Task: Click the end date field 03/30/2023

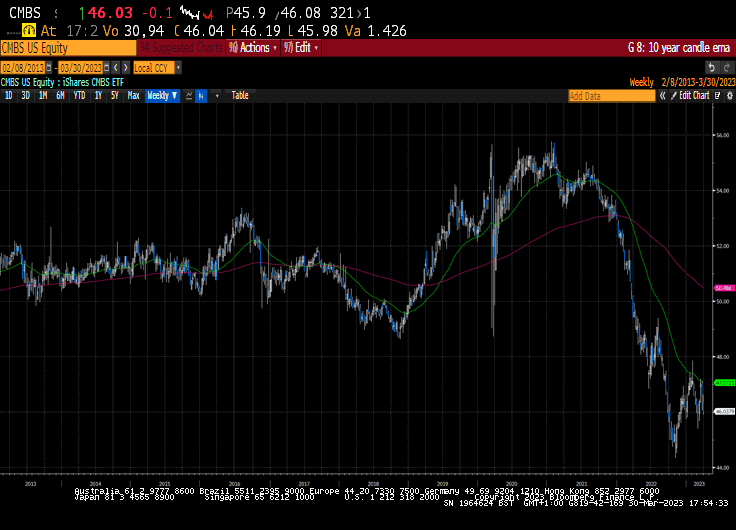Action: point(81,68)
